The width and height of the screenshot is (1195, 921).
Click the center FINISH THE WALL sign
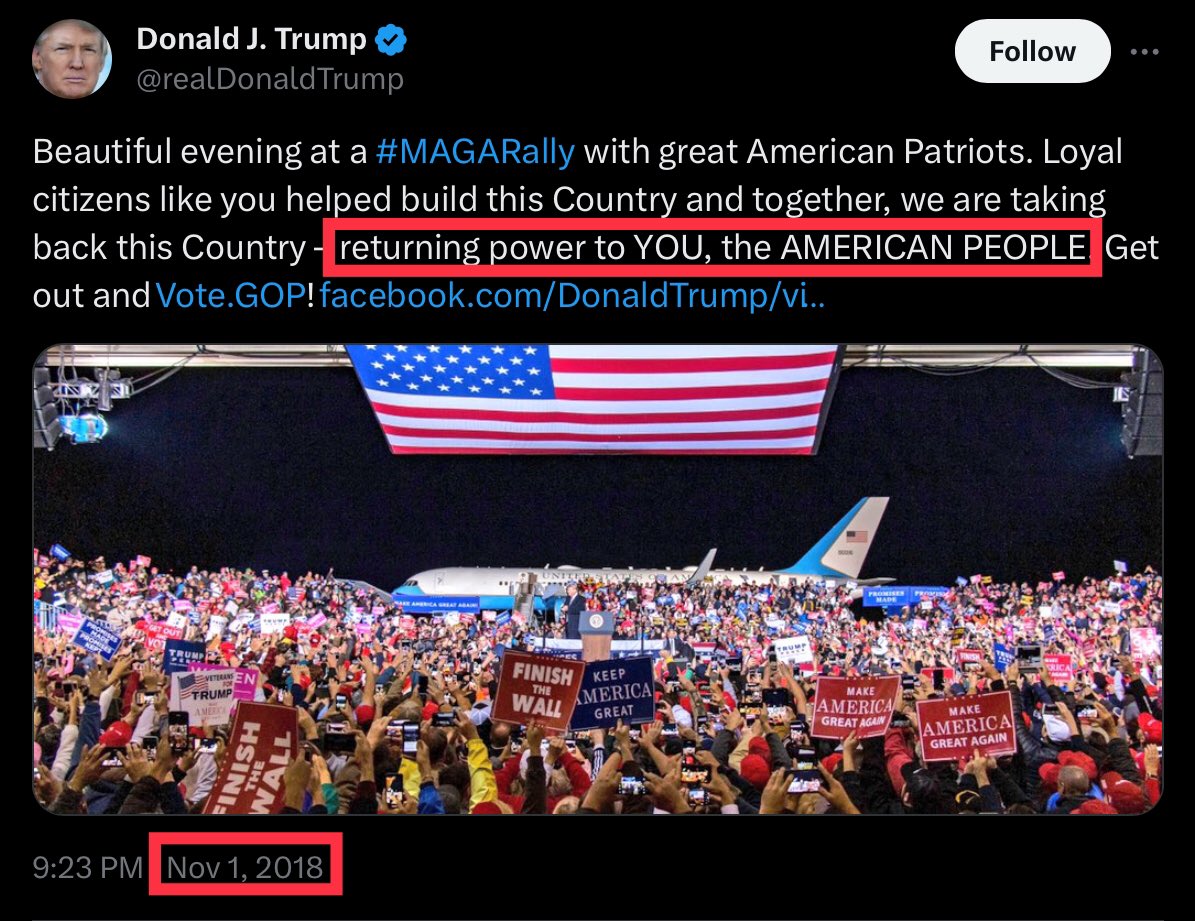click(539, 689)
